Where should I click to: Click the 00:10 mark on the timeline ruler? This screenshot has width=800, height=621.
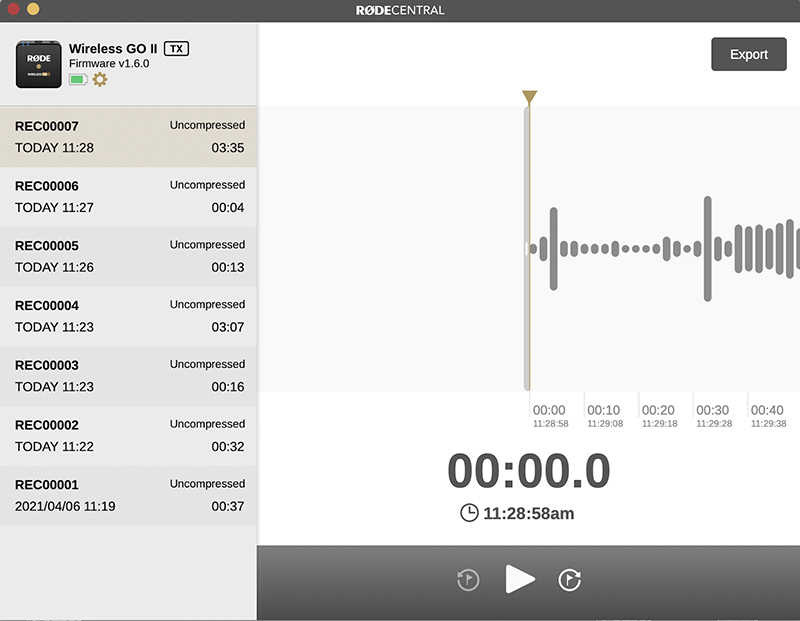[x=604, y=410]
